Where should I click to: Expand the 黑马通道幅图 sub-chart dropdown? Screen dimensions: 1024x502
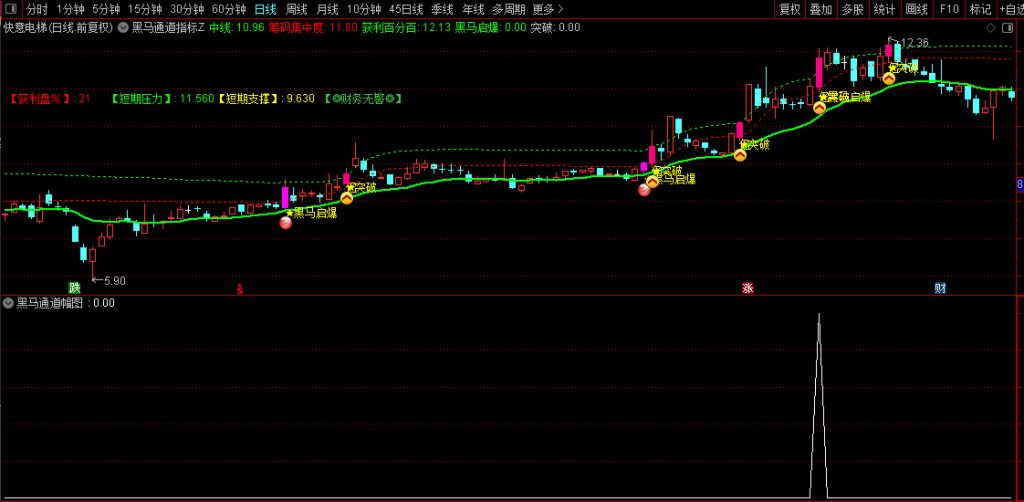[x=9, y=302]
